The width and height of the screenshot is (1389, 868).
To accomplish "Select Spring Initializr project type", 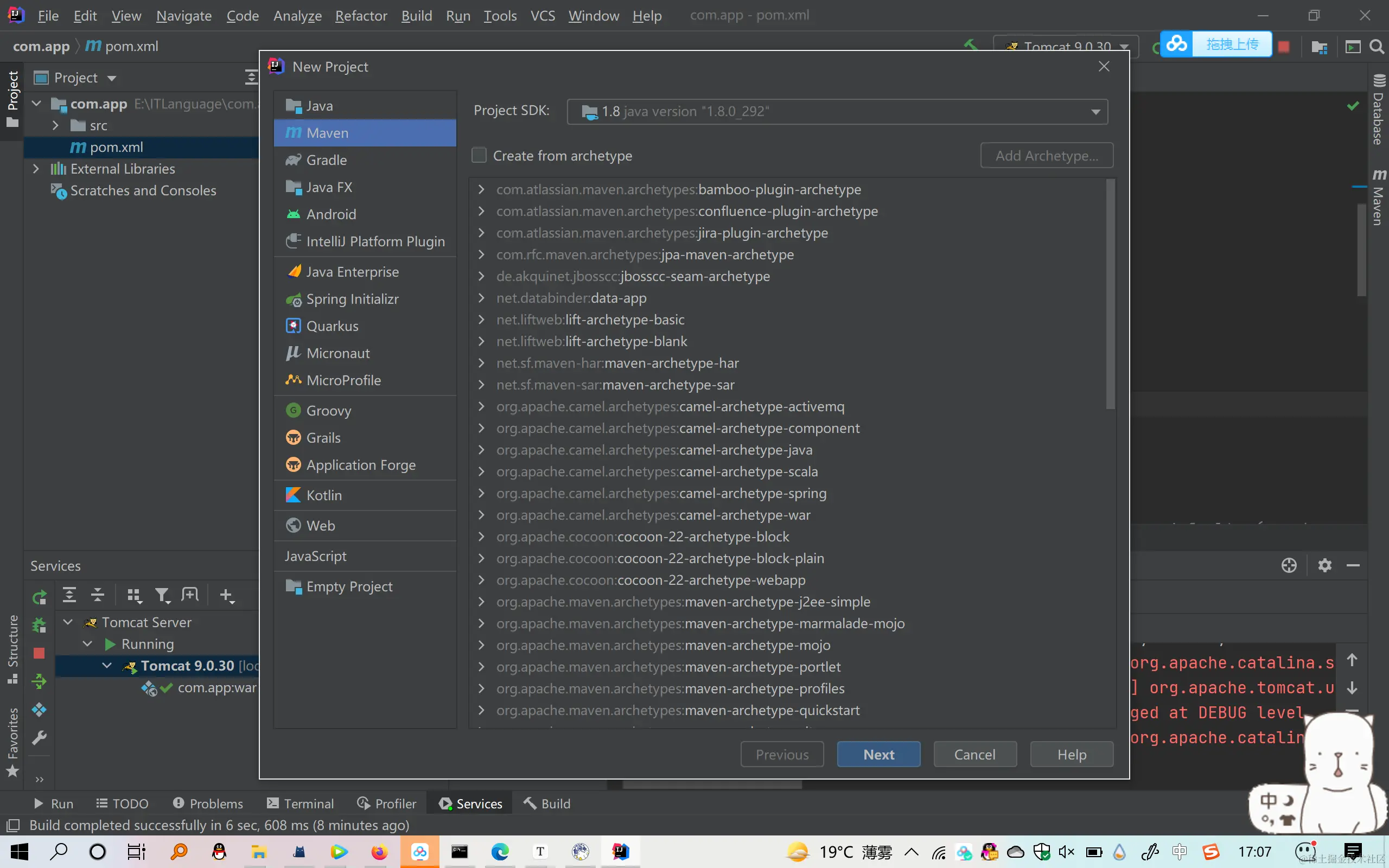I will coord(352,299).
